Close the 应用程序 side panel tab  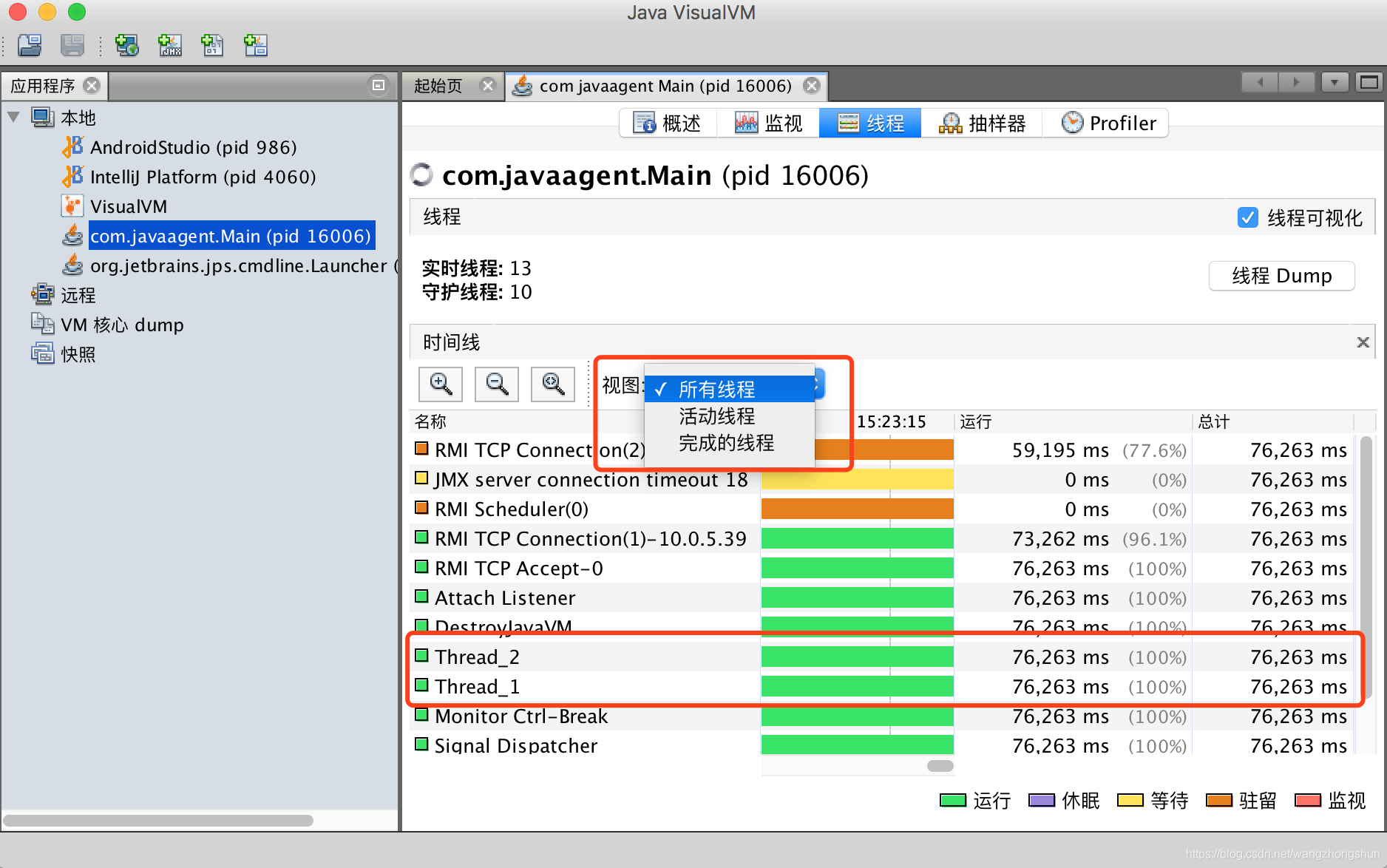(x=92, y=86)
